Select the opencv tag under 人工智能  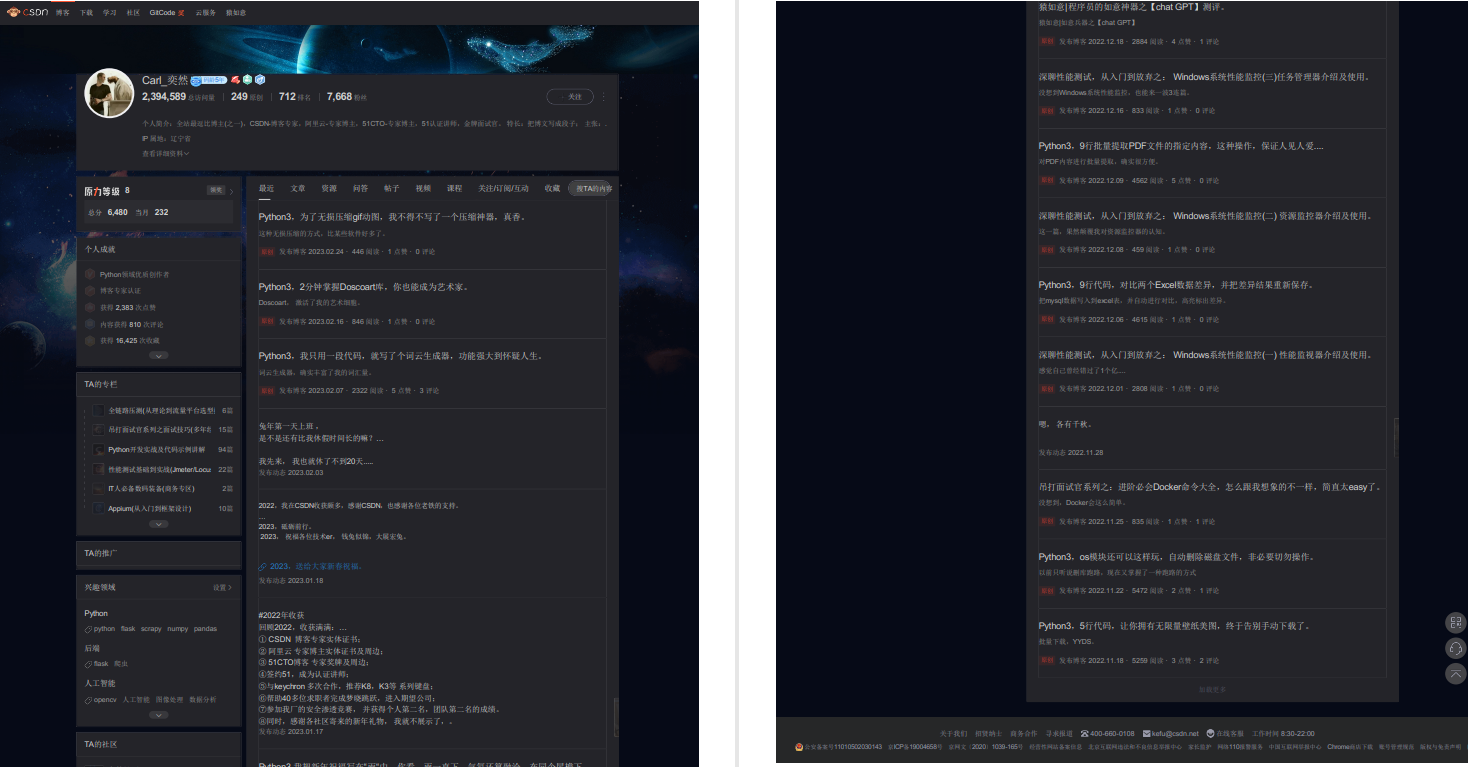point(105,700)
